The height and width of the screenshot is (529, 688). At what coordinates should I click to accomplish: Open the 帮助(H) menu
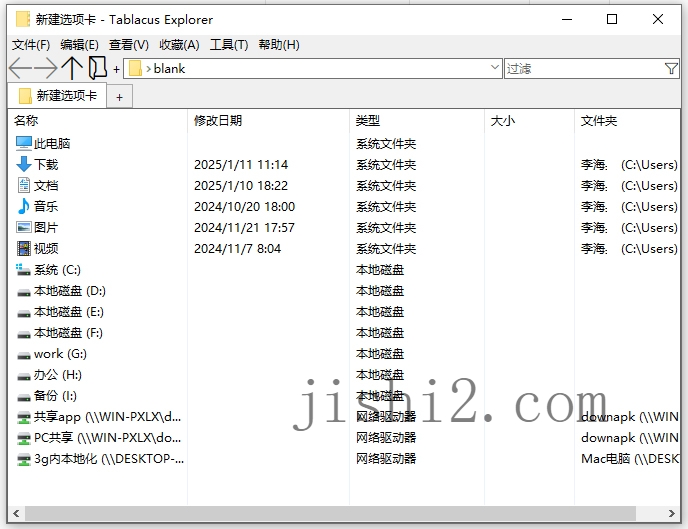tap(279, 45)
